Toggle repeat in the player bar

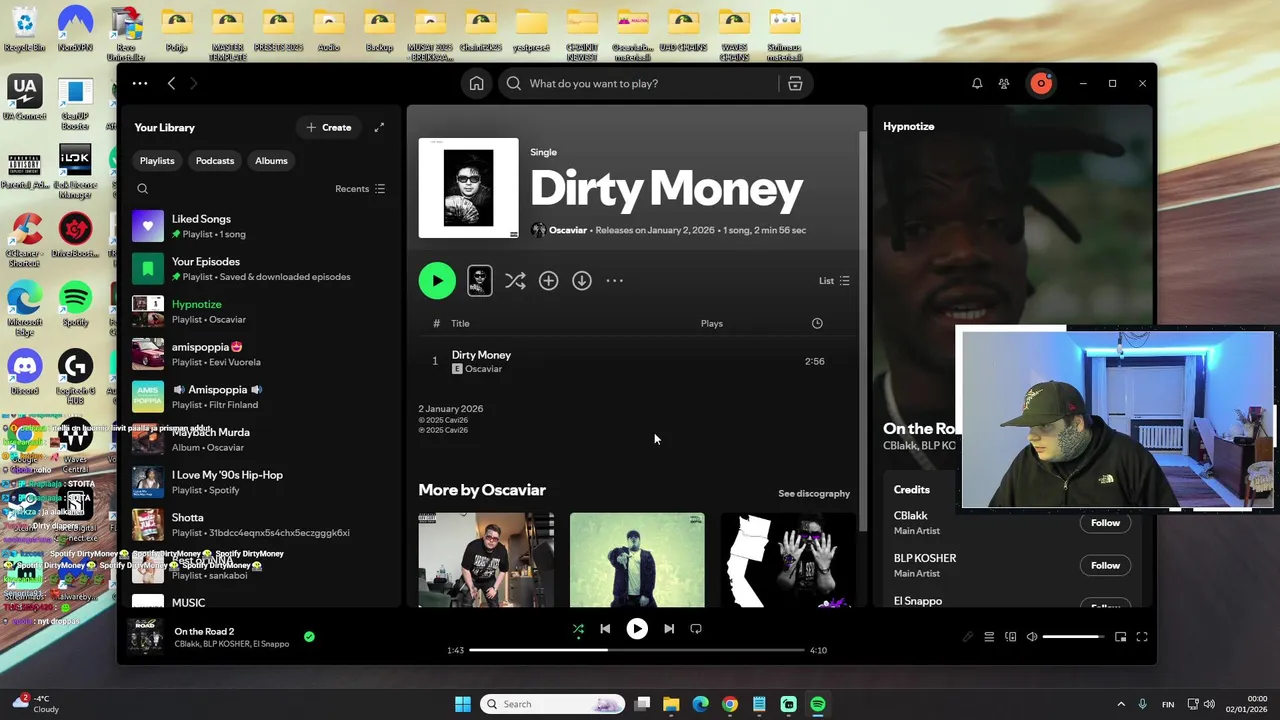pos(696,629)
